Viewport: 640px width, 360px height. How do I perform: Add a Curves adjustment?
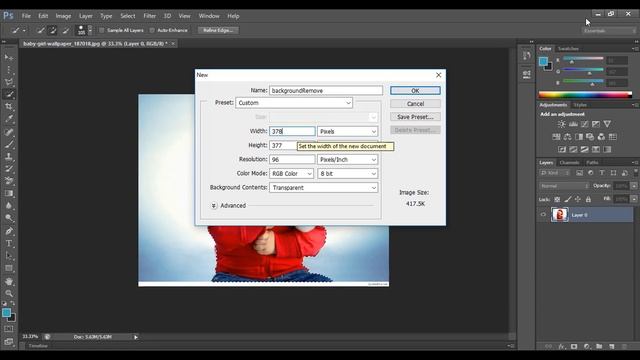tap(584, 124)
